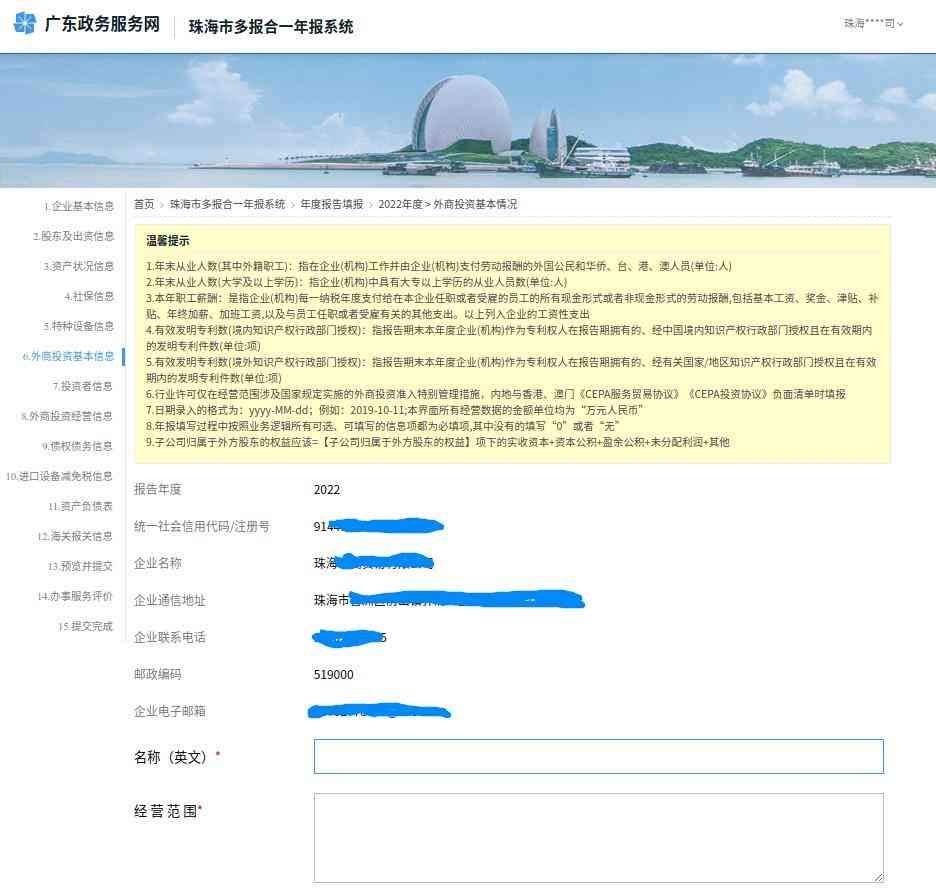Open 10.进口设备减免税信息 step
Viewport: 936px width, 889px height.
60,476
